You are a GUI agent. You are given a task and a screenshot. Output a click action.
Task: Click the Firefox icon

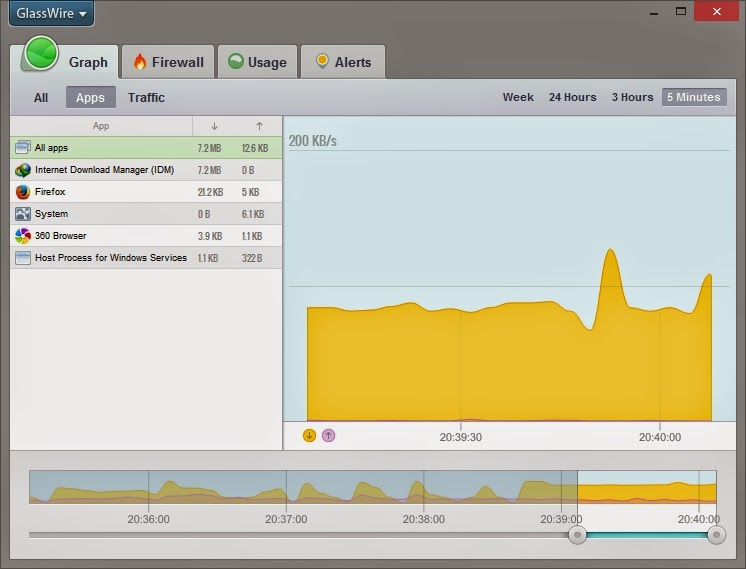point(22,192)
